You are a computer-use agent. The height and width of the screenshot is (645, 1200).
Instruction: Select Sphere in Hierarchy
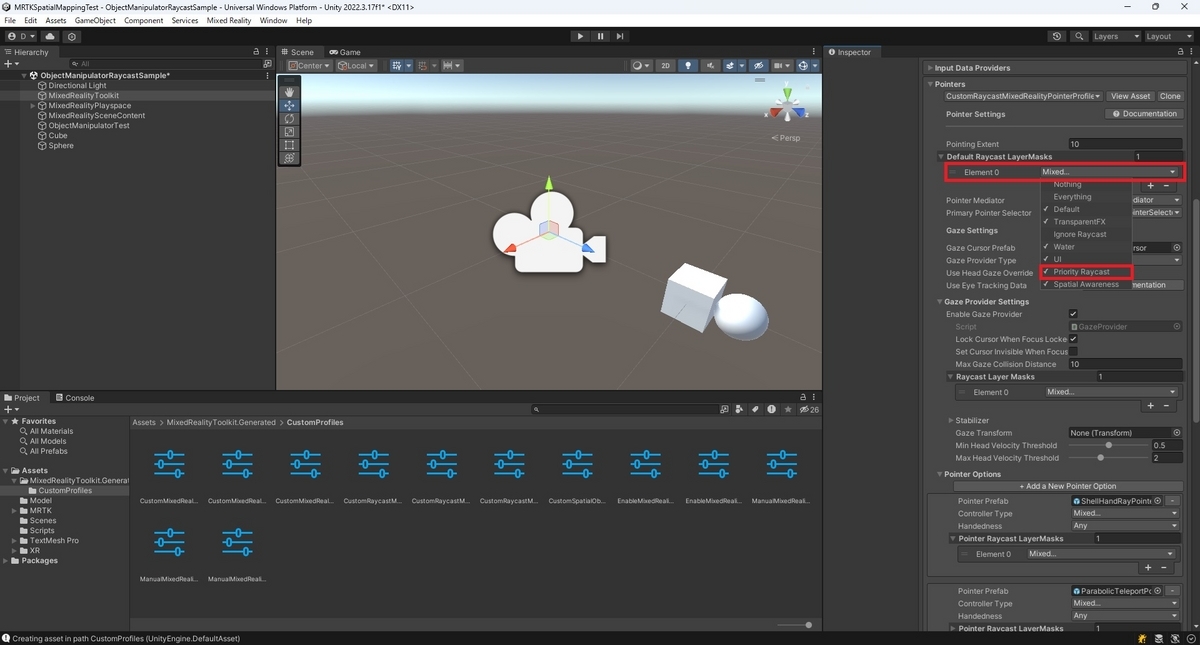60,146
